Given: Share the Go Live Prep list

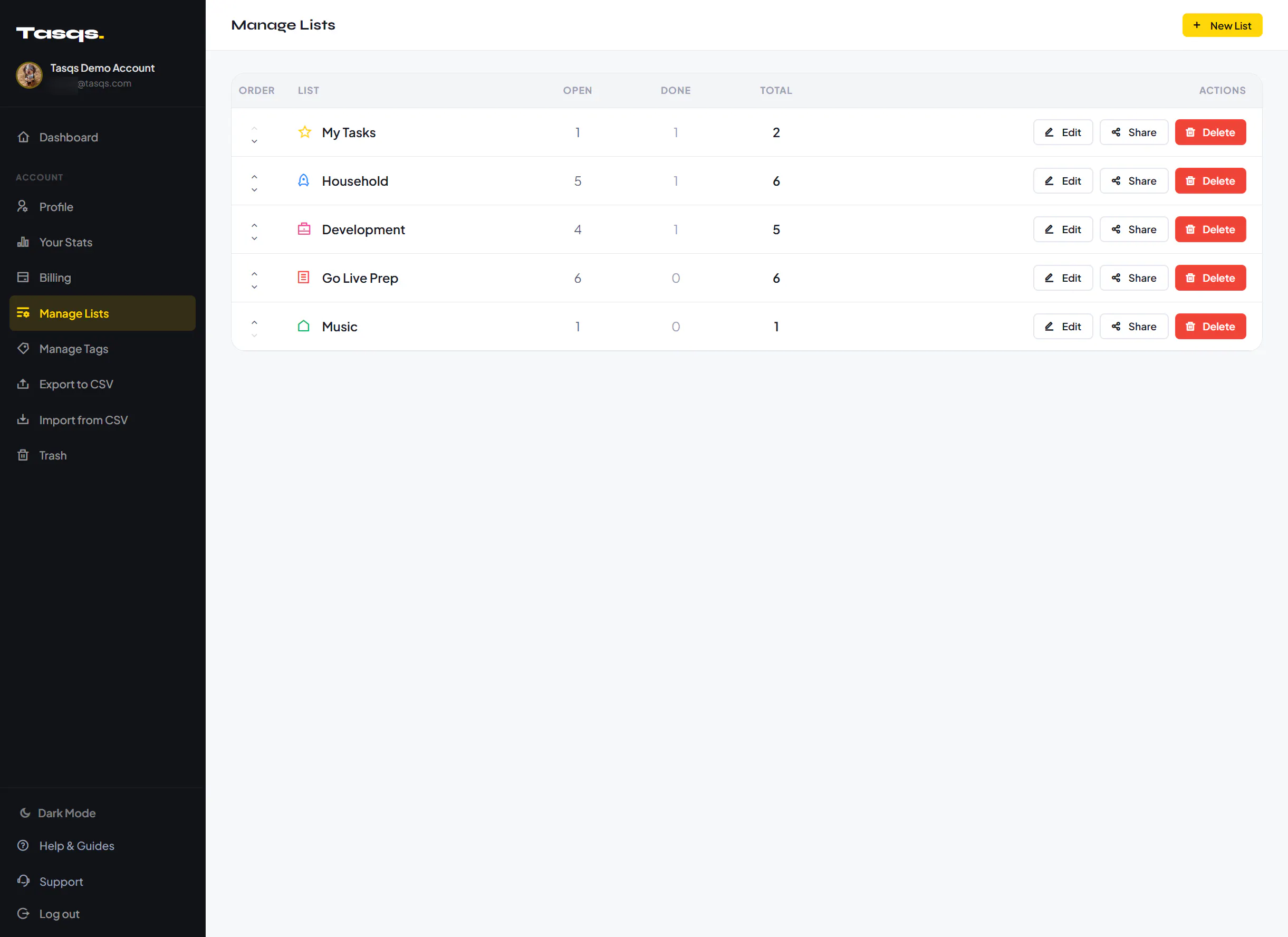Looking at the screenshot, I should [x=1133, y=278].
